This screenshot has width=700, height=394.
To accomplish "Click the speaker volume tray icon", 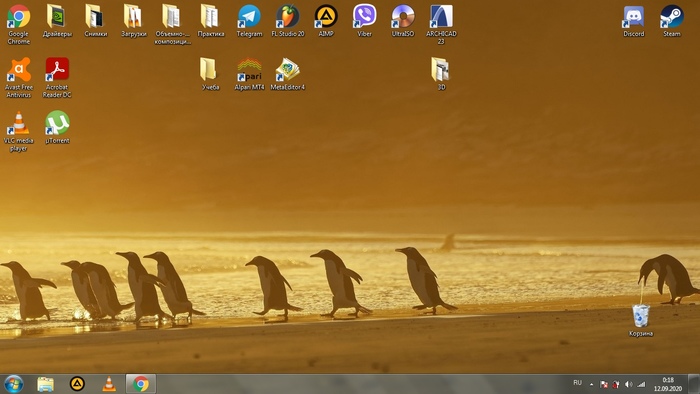I will [x=629, y=384].
